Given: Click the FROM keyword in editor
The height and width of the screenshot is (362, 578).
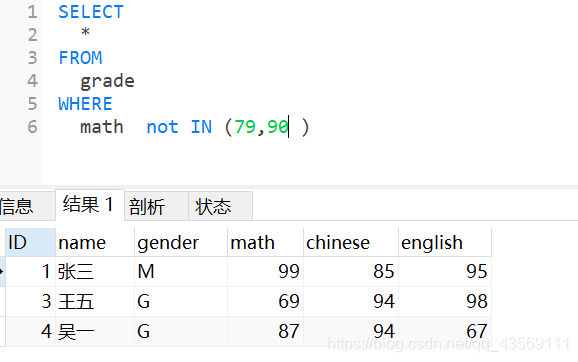Looking at the screenshot, I should coord(80,58).
